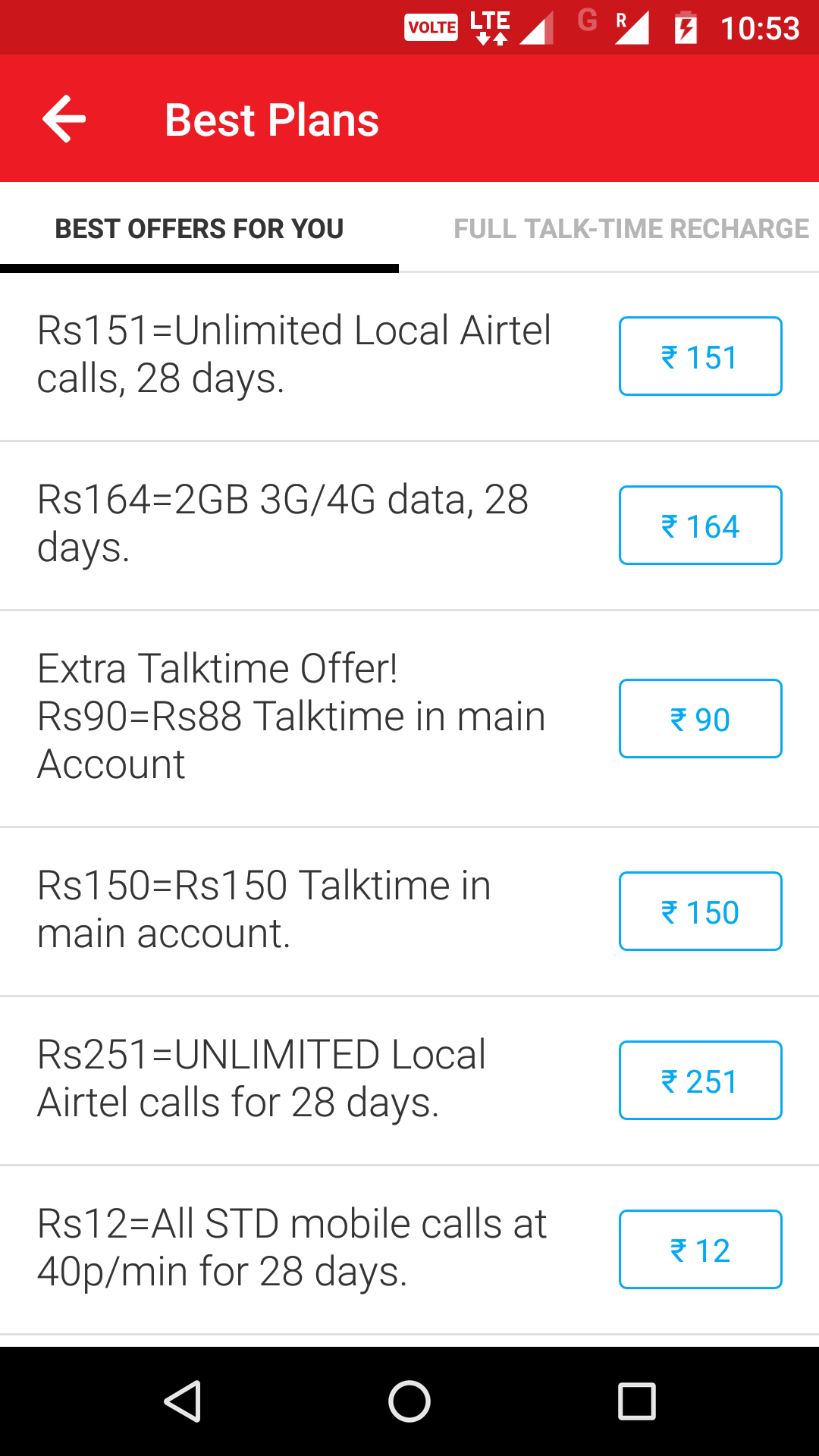Viewport: 819px width, 1456px height.
Task: Tap the VoLTE status indicator
Action: [x=431, y=28]
